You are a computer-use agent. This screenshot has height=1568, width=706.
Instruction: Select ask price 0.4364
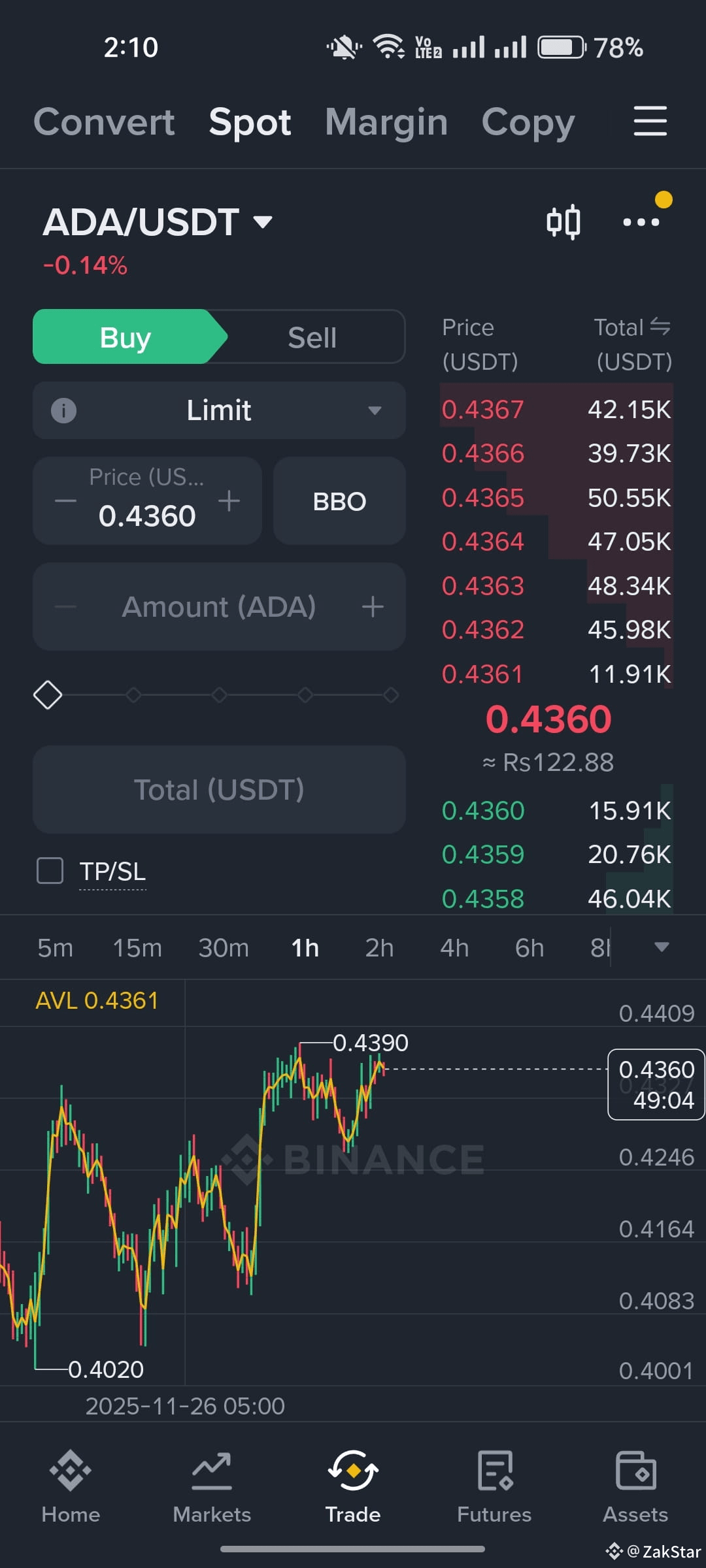(x=482, y=542)
